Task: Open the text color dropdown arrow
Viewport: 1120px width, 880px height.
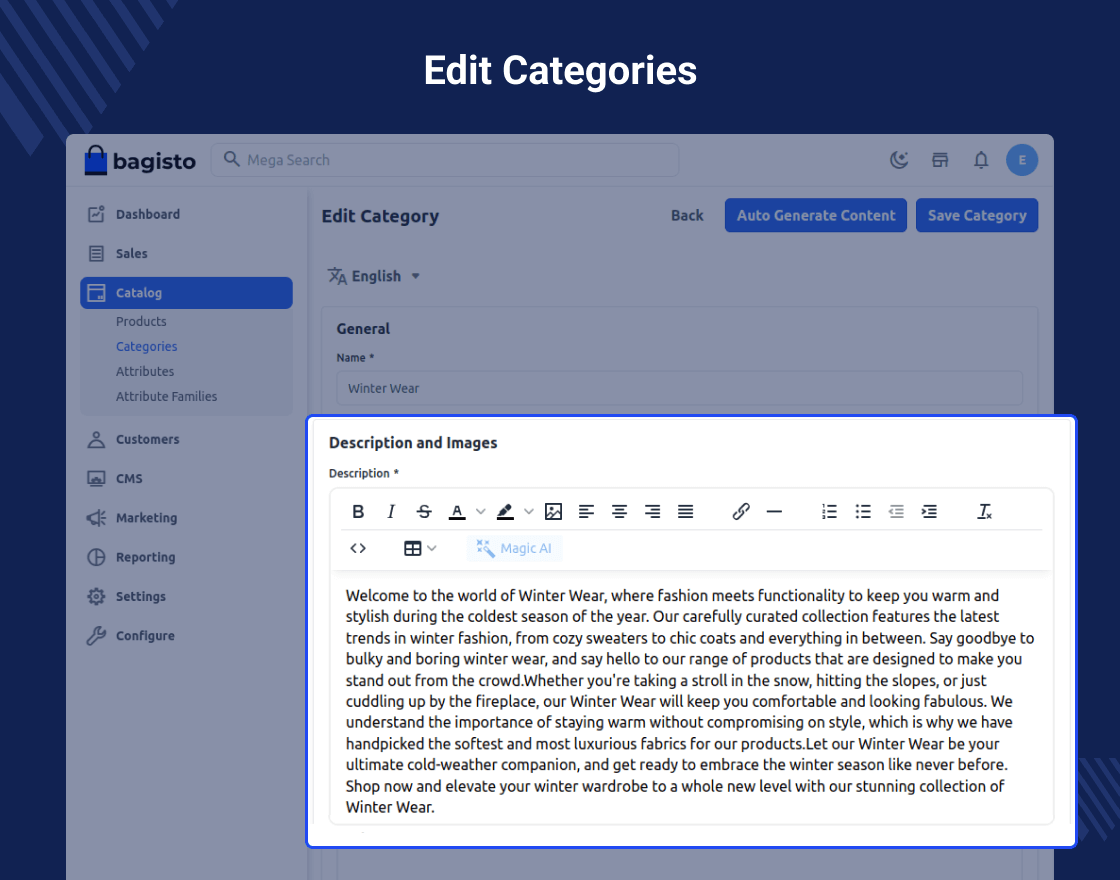Action: pyautogui.click(x=481, y=511)
